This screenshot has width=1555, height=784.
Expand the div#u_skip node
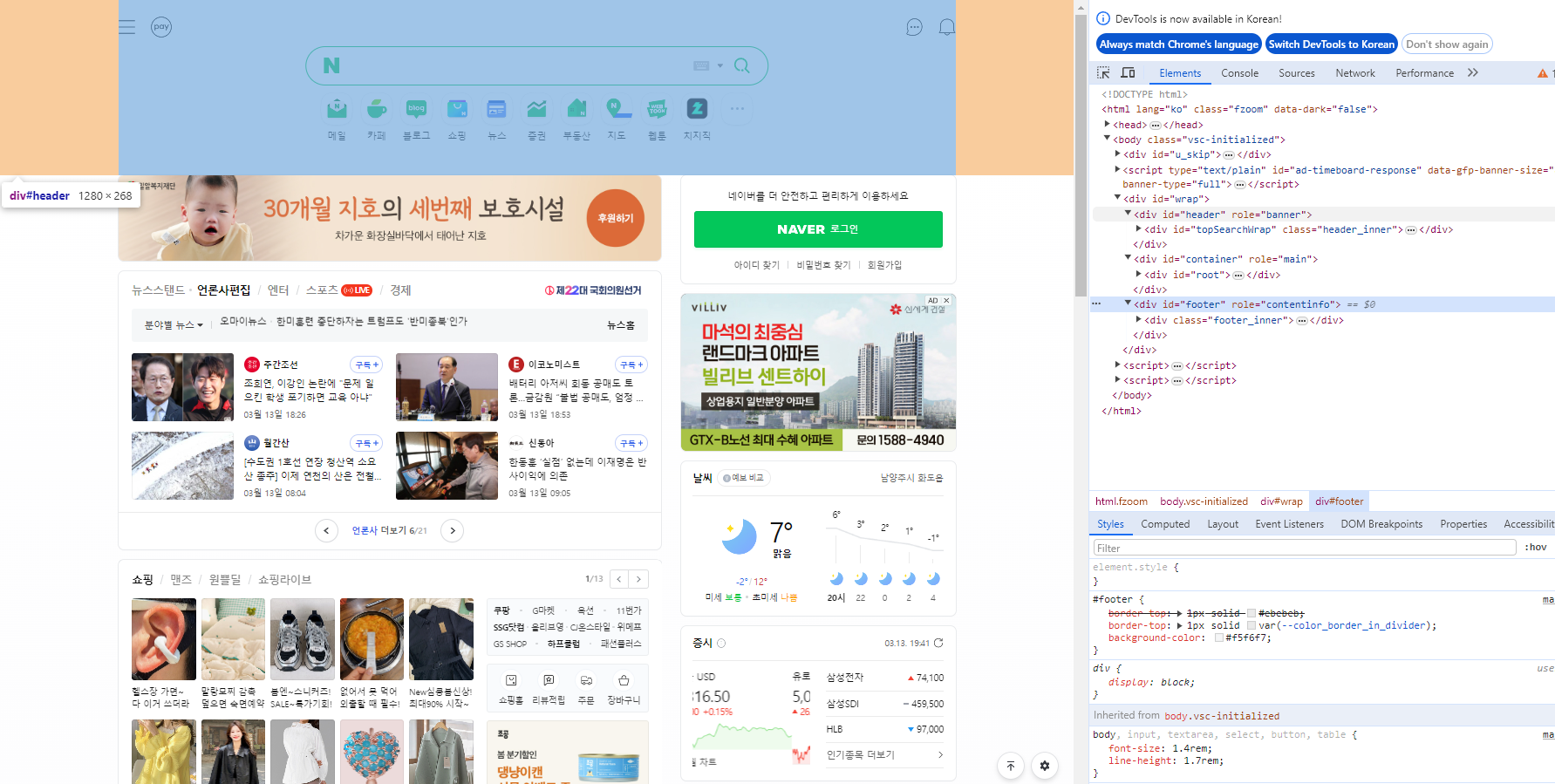[1117, 154]
